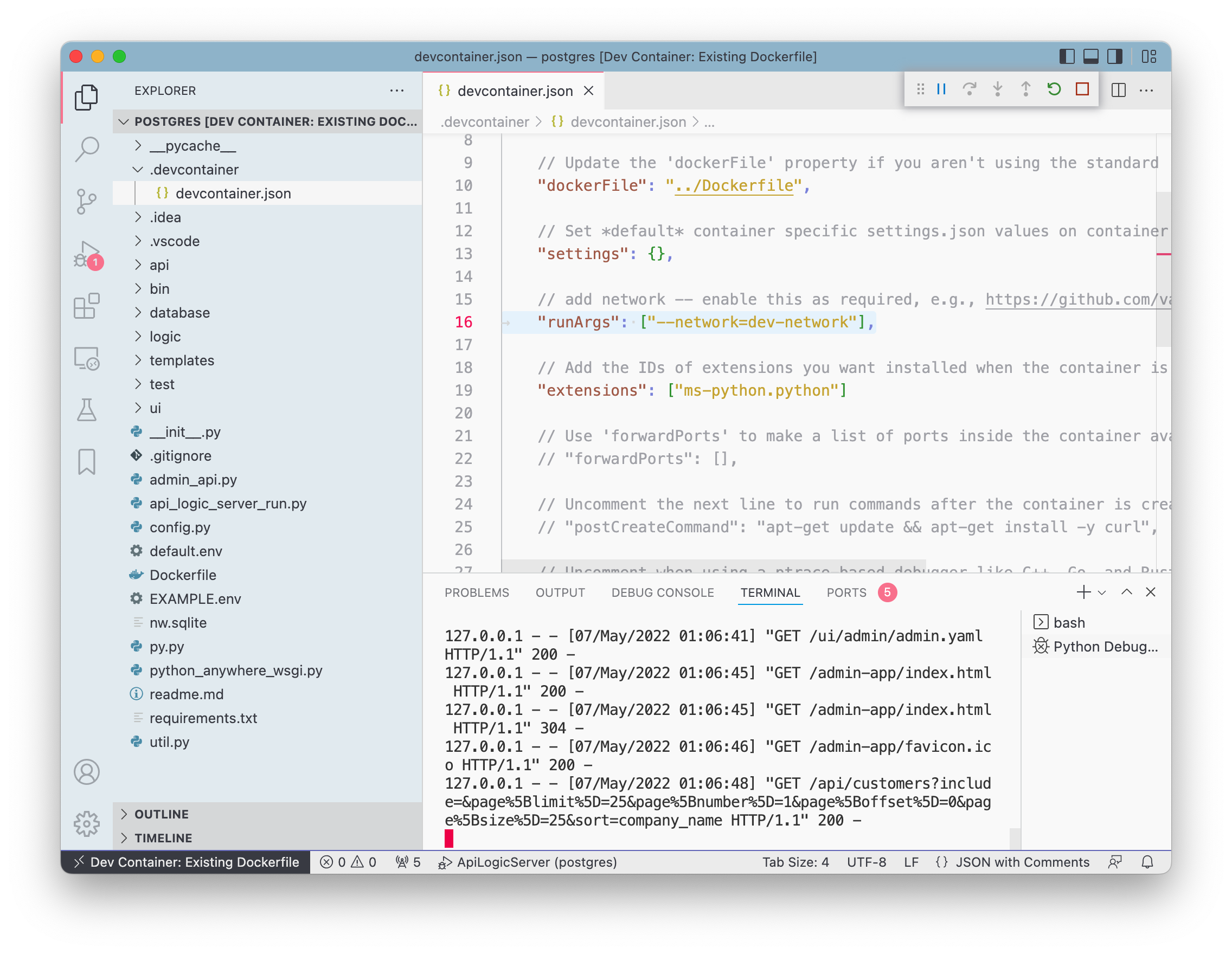Switch to the Debug Console tab
Viewport: 1232px width, 954px height.
pyautogui.click(x=663, y=592)
